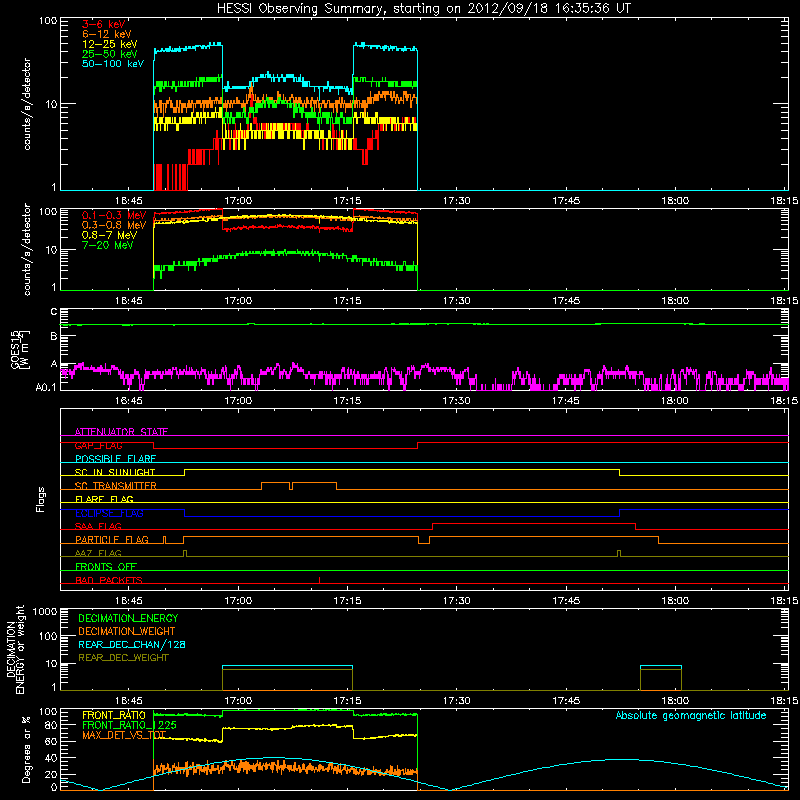
Task: Click the FRONT_RATIO legend entry
Action: (x=114, y=715)
